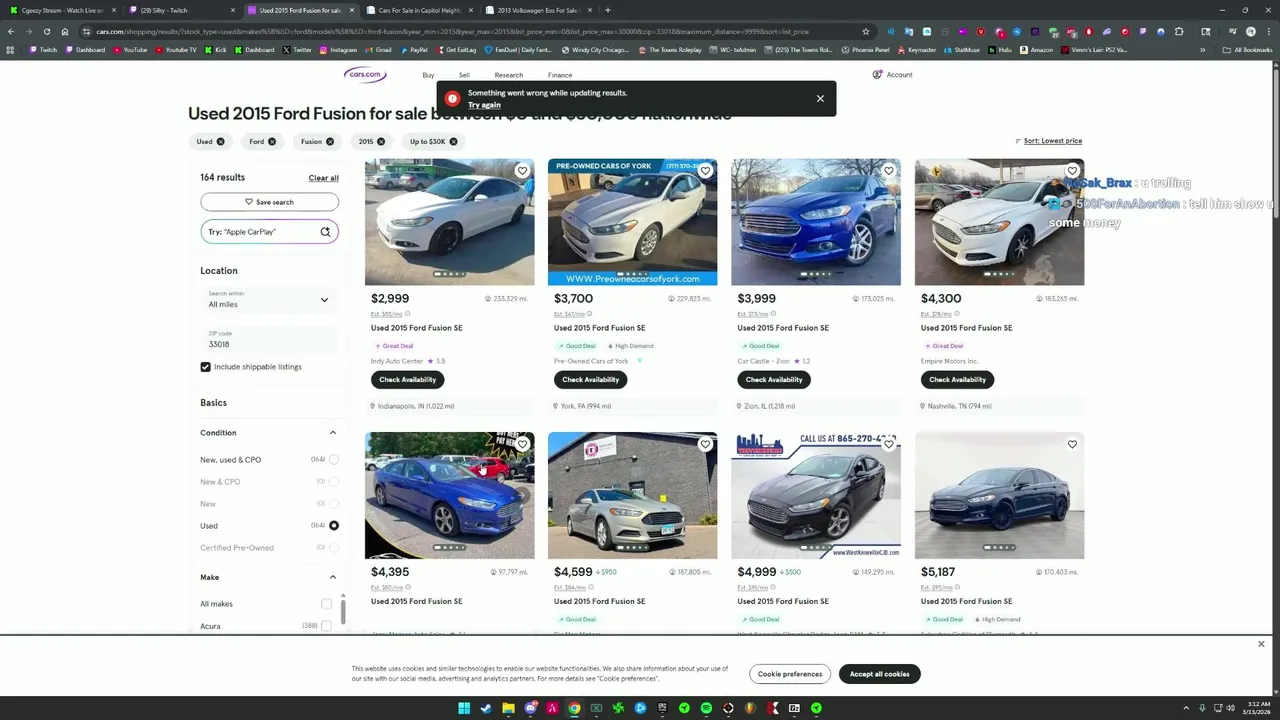Check Availability for the $4,300 Fusion

[x=957, y=380]
